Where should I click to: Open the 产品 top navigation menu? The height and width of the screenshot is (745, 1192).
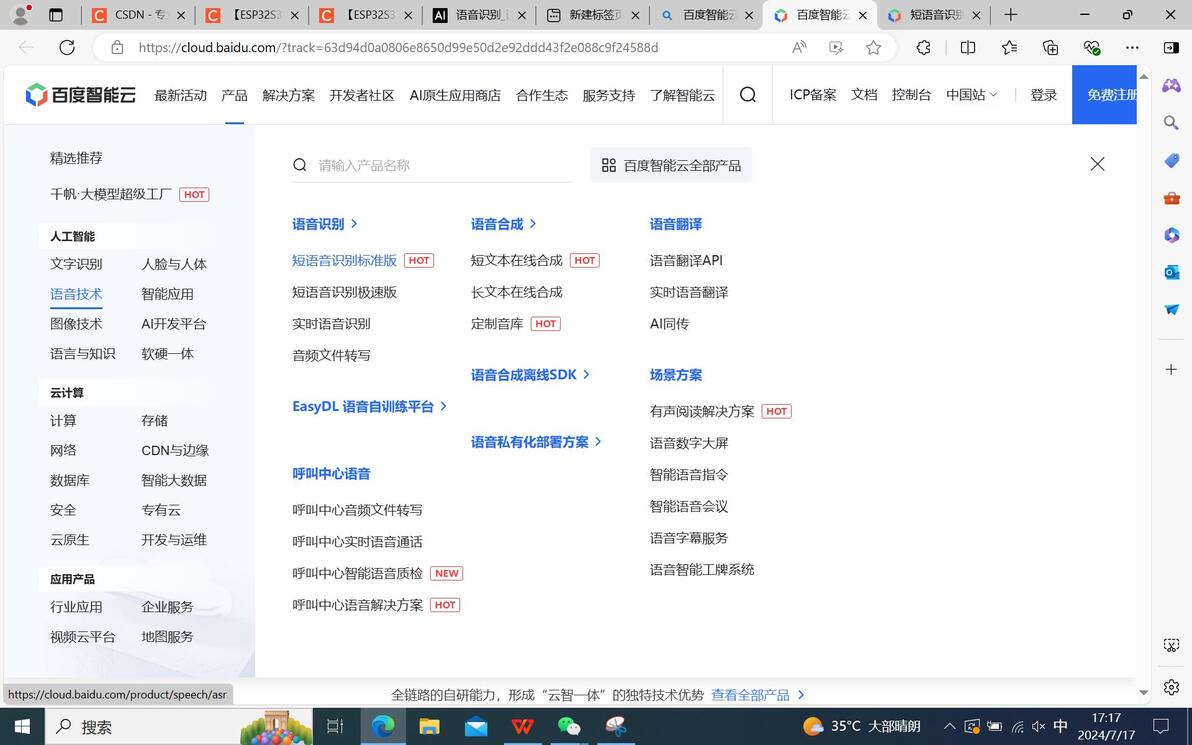(x=234, y=95)
